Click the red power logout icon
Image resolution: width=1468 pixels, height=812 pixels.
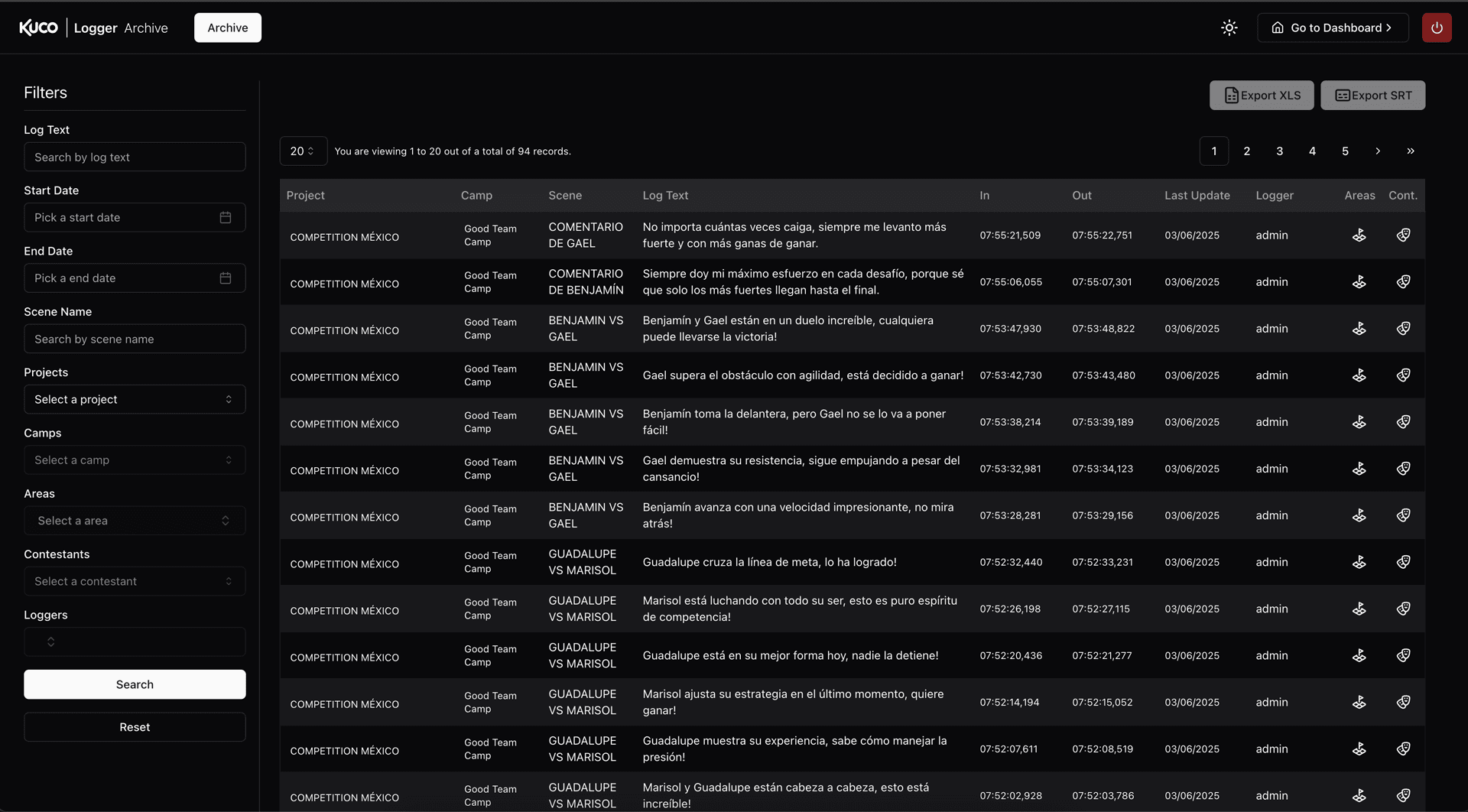click(x=1437, y=28)
